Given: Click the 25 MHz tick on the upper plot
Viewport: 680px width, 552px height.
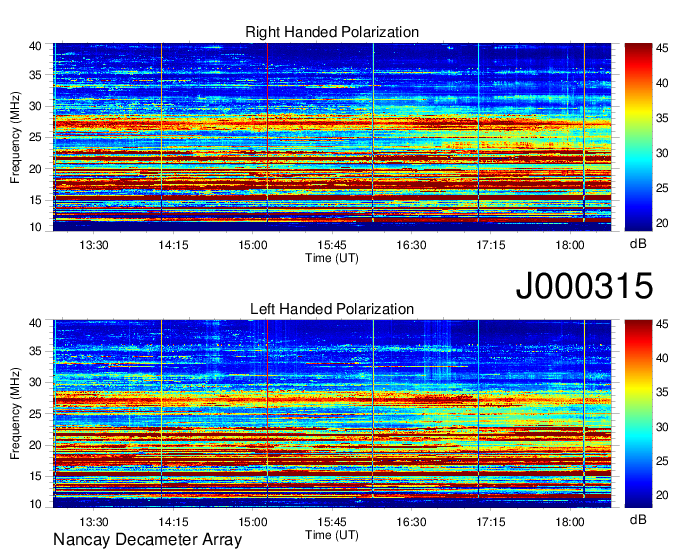Looking at the screenshot, I should [x=35, y=137].
